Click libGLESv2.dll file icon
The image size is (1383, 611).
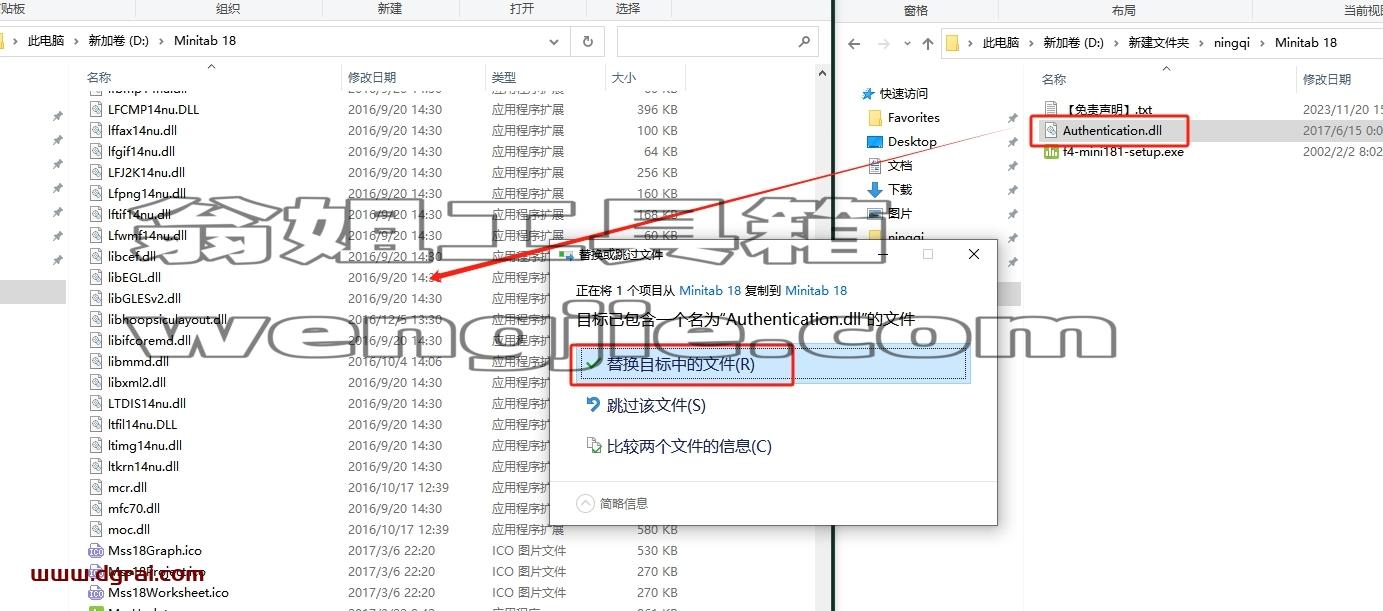[x=96, y=298]
